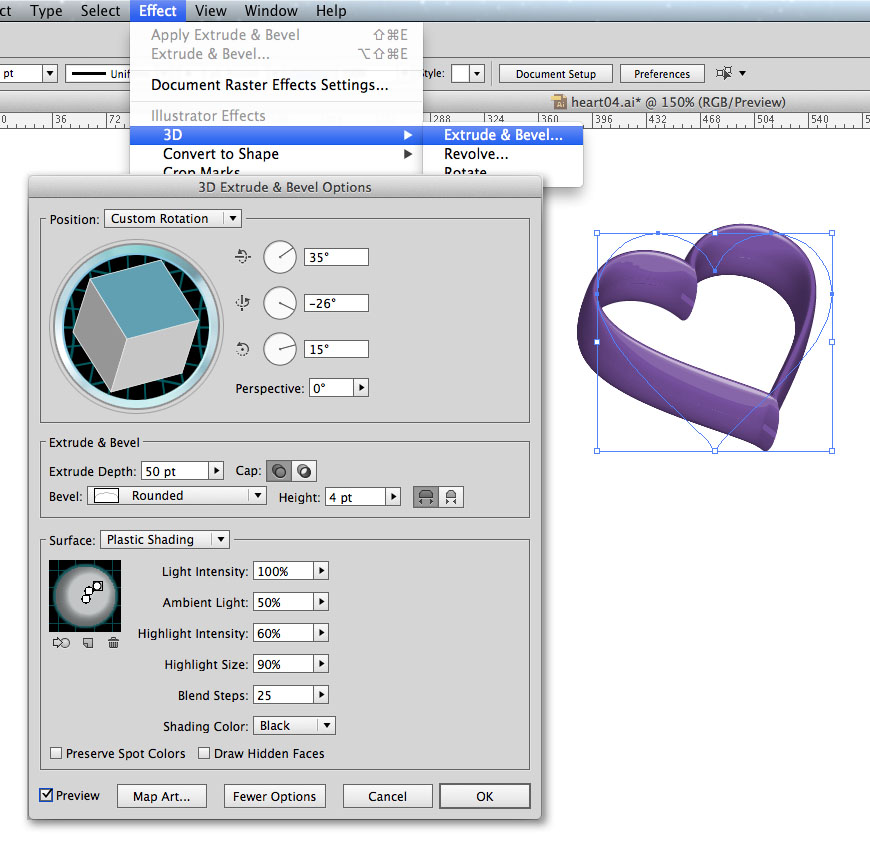Move selected light to back of object
The height and width of the screenshot is (846, 870).
61,643
